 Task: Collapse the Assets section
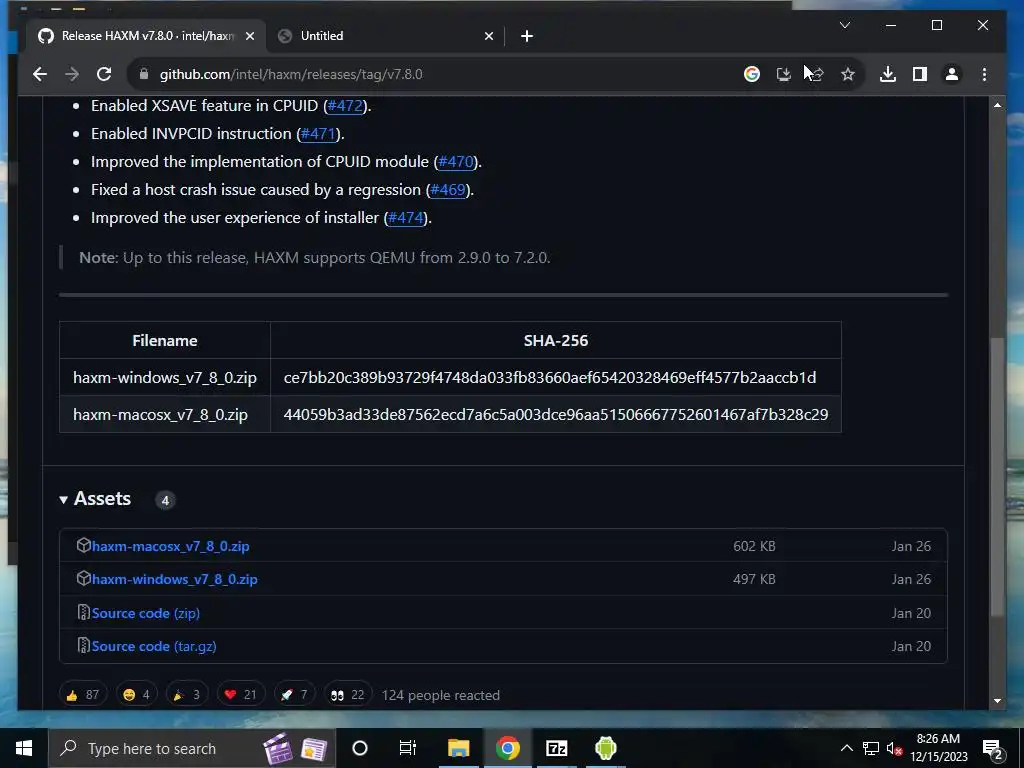coord(95,499)
